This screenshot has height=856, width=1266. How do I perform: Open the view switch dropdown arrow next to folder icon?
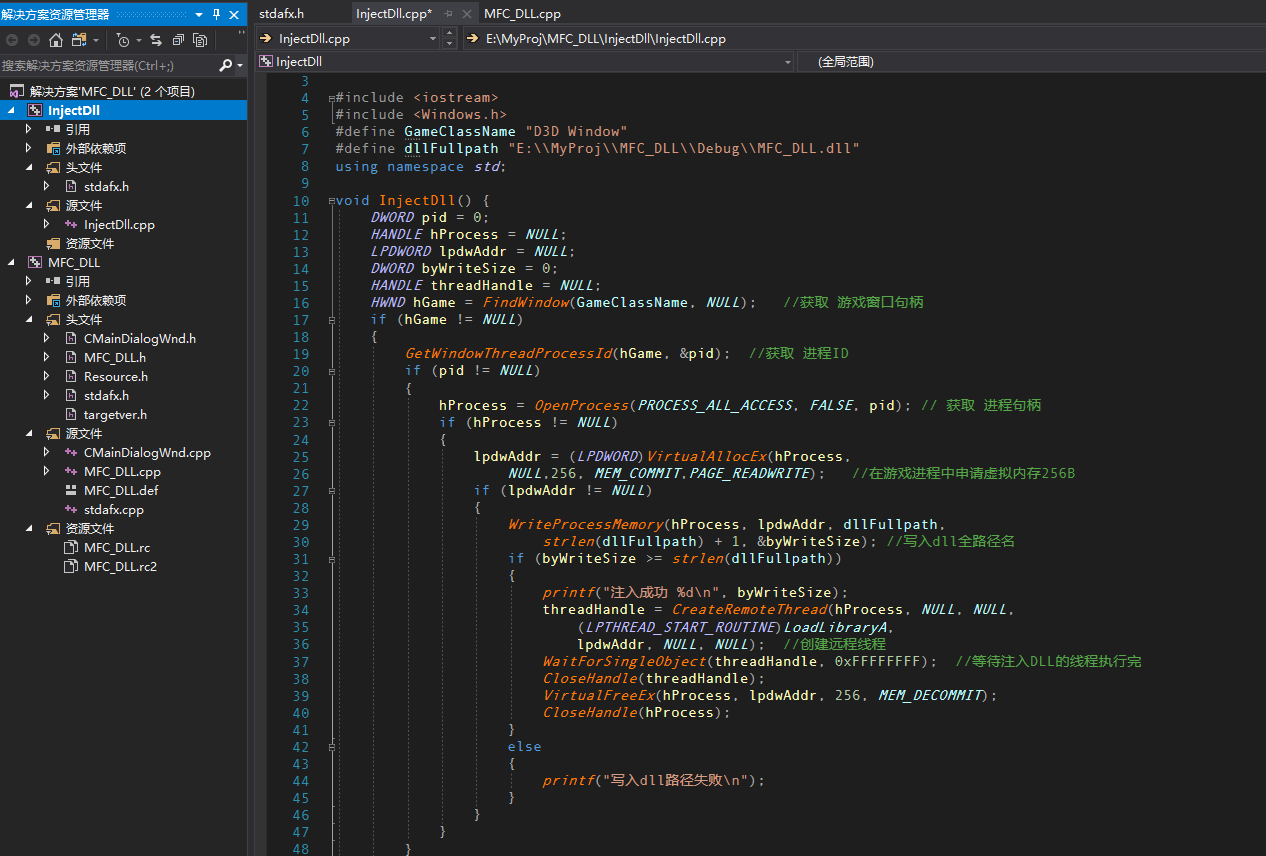[x=96, y=40]
